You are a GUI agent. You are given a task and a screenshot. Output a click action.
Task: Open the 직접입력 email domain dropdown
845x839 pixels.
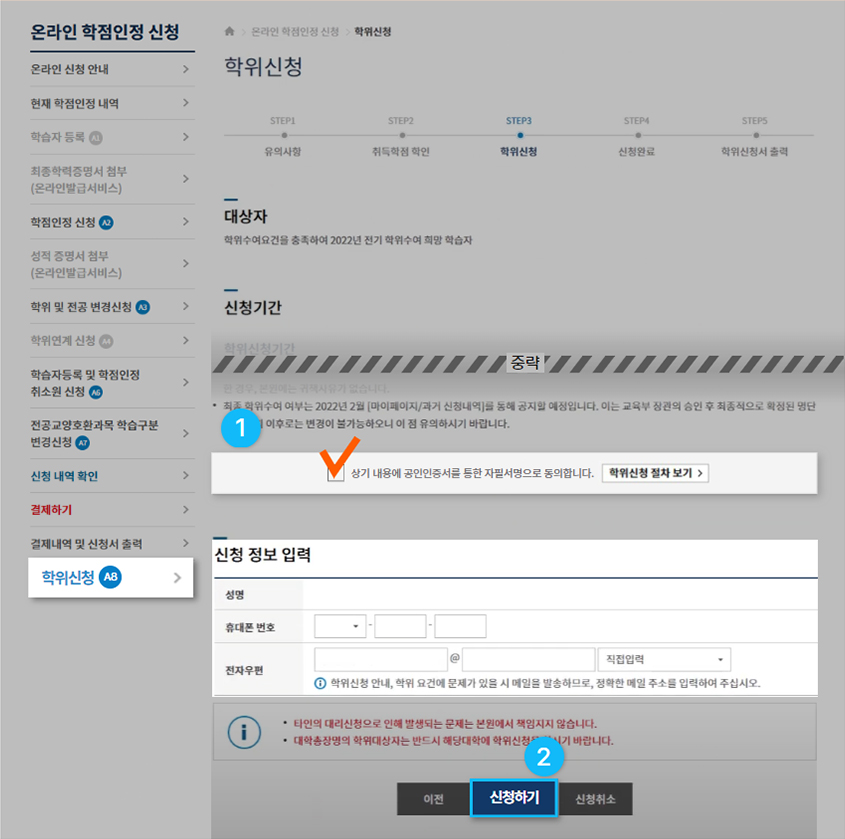(x=665, y=659)
